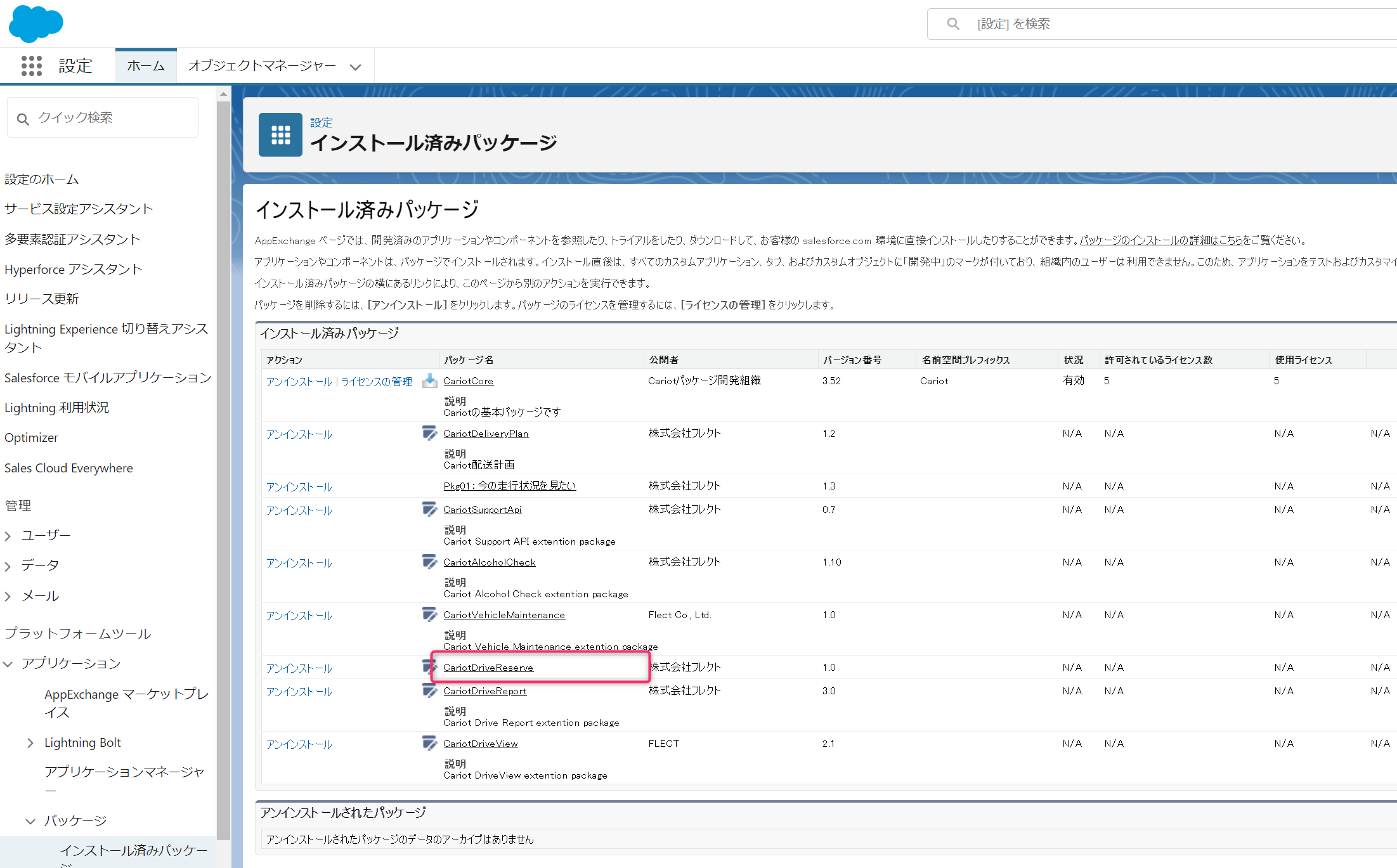Screen dimensions: 1397x868
Task: Click the package icon beside CariotSupportApi
Action: tap(429, 509)
